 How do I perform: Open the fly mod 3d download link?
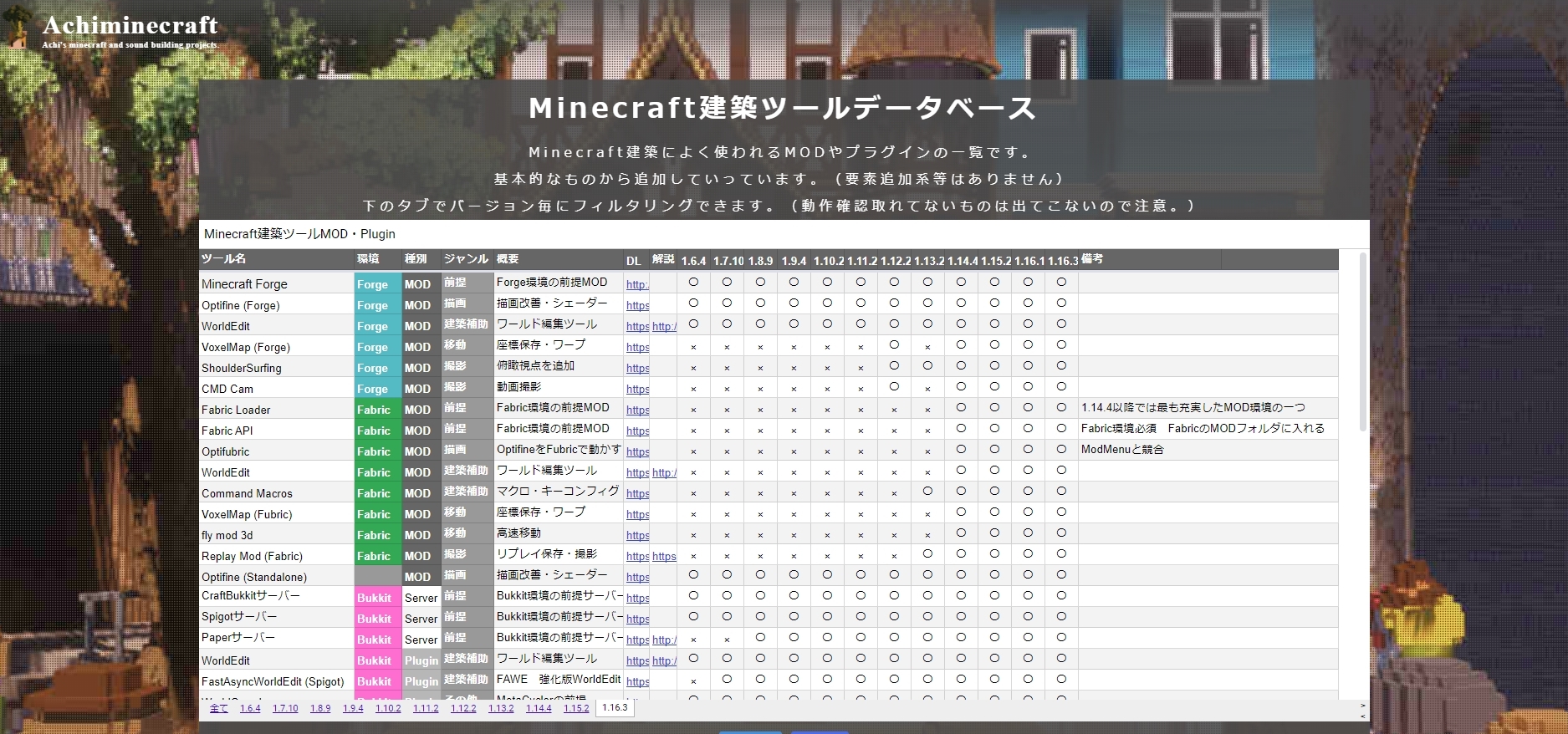[x=637, y=535]
